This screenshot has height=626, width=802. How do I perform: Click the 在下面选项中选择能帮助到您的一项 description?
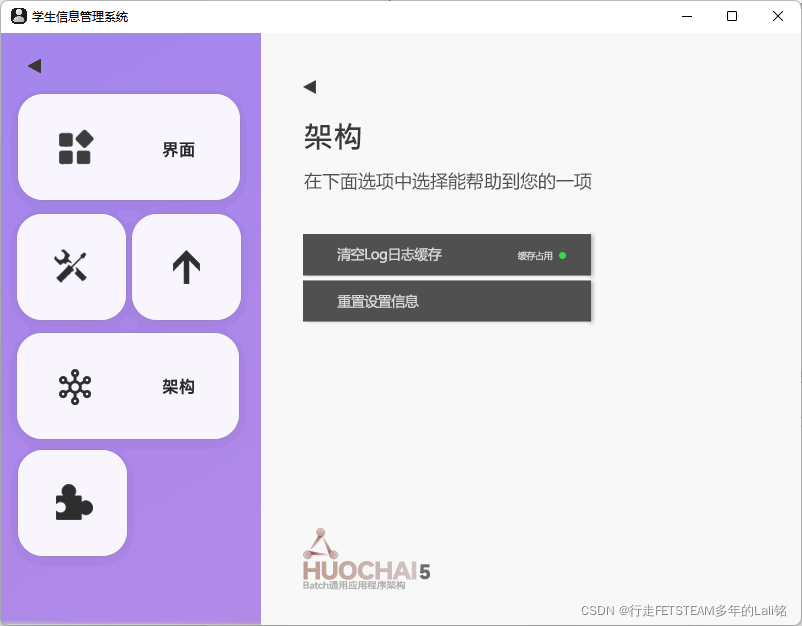point(448,182)
